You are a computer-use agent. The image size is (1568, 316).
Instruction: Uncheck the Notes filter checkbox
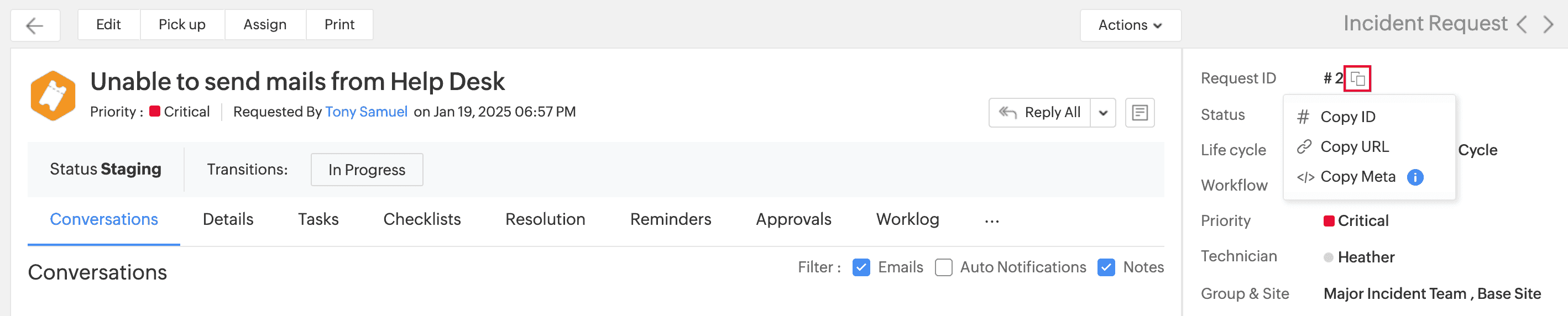[1106, 267]
